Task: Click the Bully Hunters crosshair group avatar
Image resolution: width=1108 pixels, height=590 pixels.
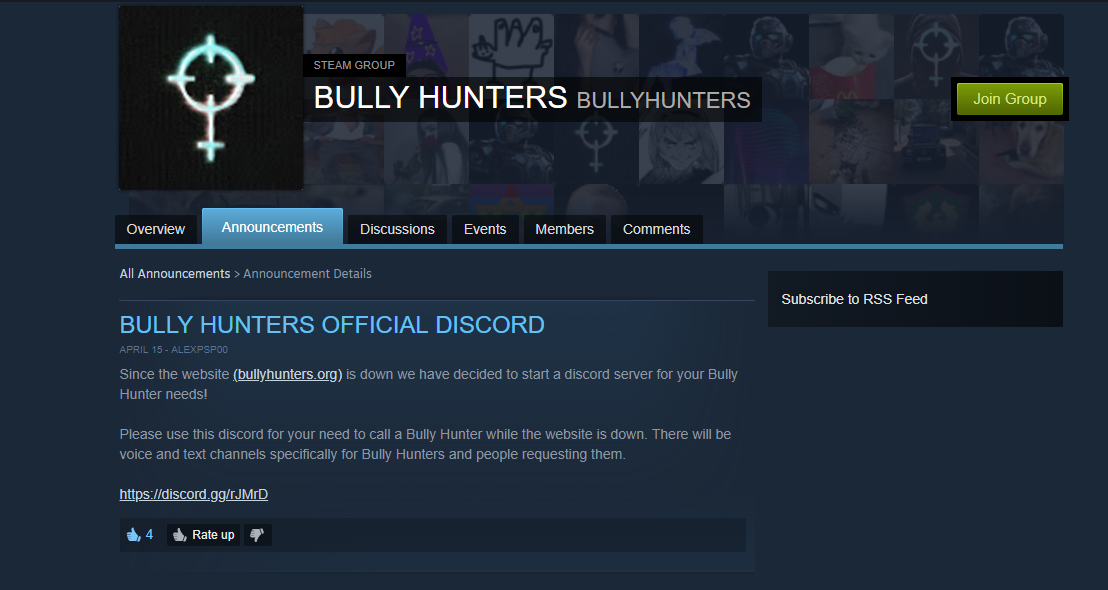Action: point(211,98)
